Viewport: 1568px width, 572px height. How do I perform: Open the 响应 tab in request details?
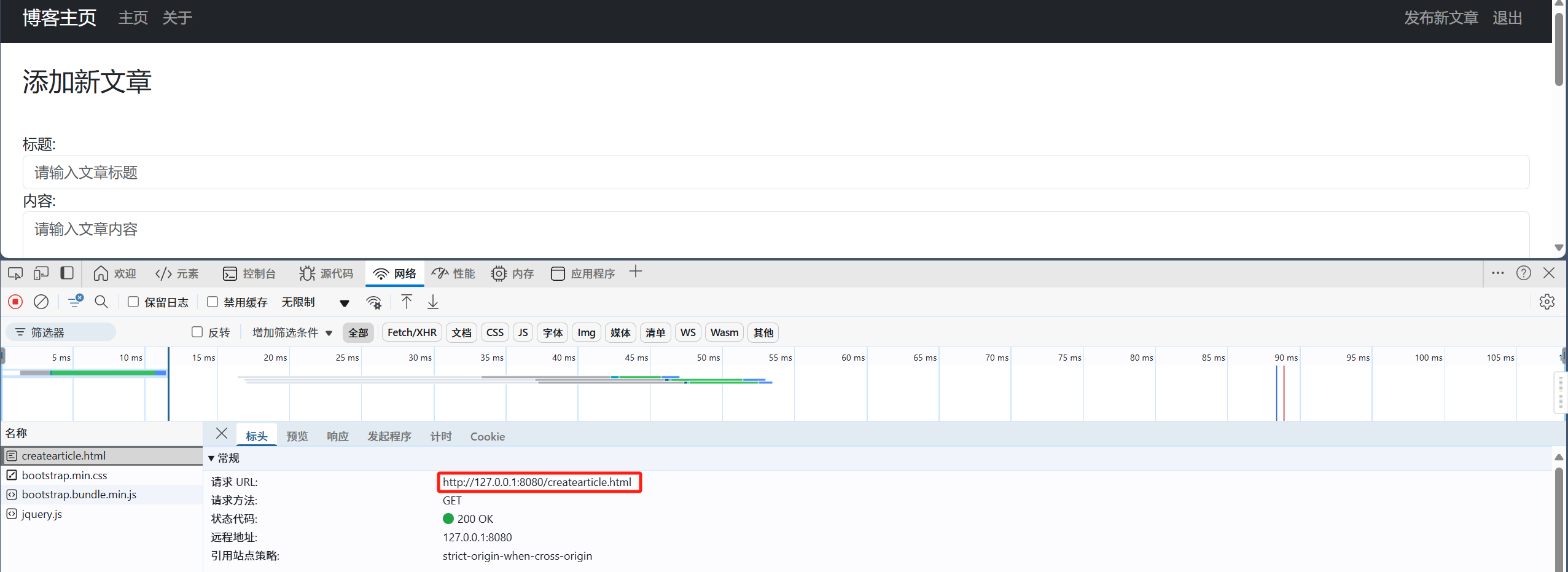tap(337, 436)
